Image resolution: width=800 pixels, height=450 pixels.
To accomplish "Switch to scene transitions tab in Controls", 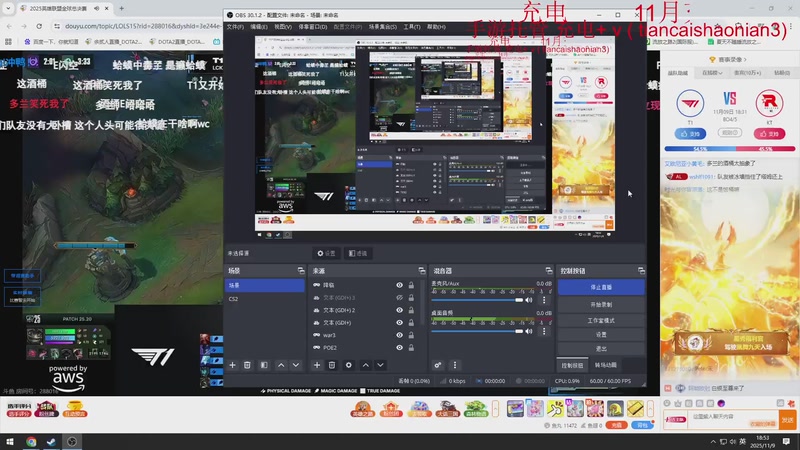I will click(x=606, y=365).
